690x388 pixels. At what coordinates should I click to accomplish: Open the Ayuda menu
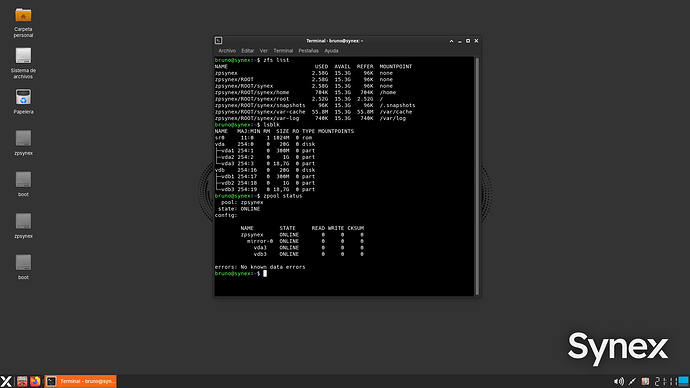[x=331, y=51]
